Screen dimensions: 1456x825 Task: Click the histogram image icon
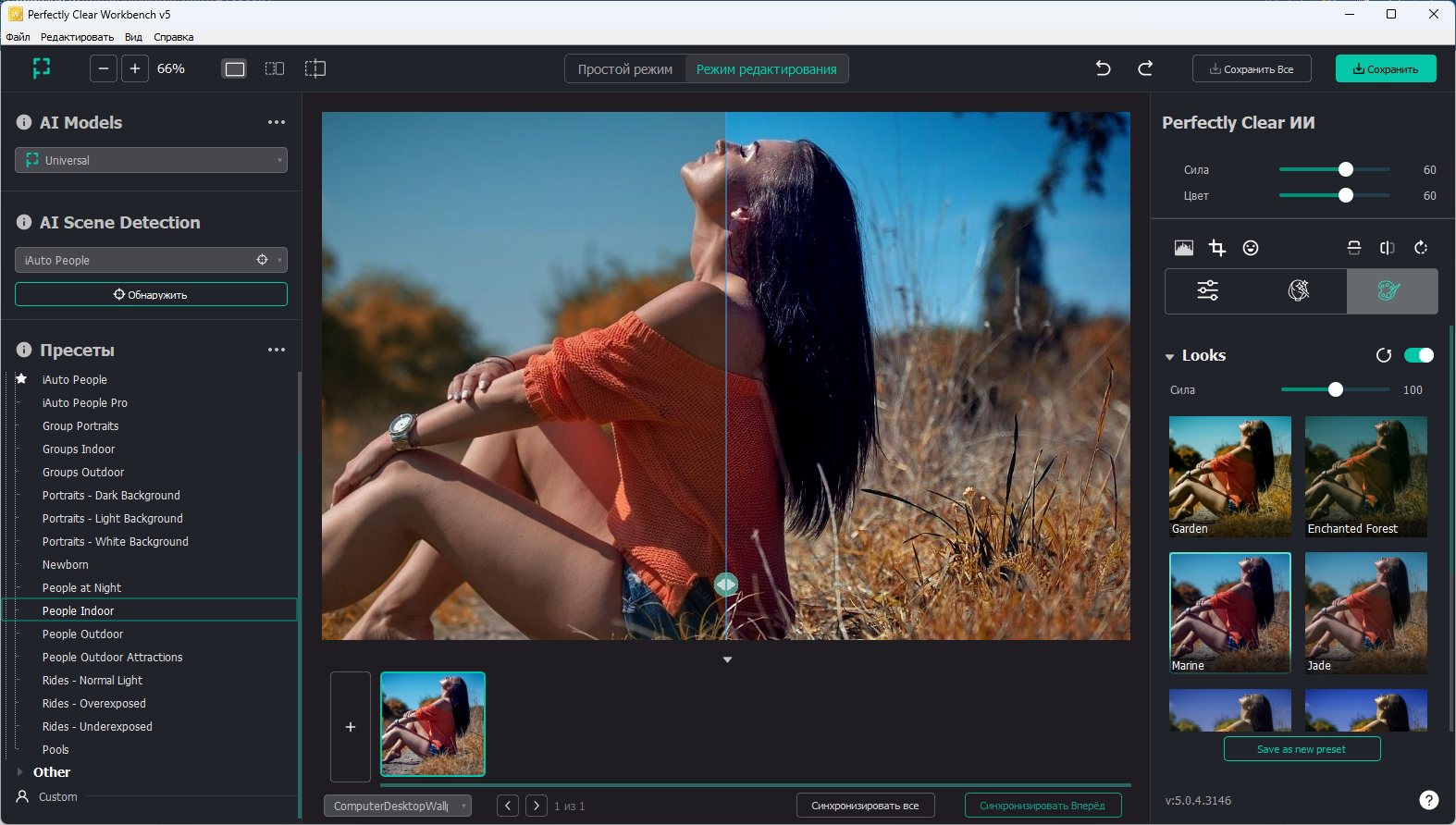[1183, 248]
